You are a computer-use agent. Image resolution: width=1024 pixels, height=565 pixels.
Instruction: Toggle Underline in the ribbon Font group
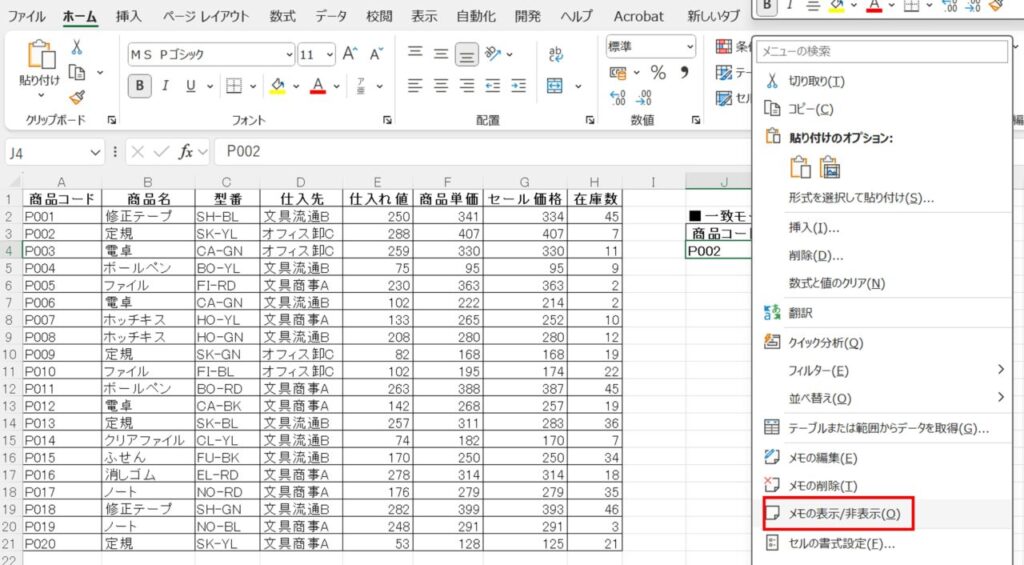click(x=191, y=86)
